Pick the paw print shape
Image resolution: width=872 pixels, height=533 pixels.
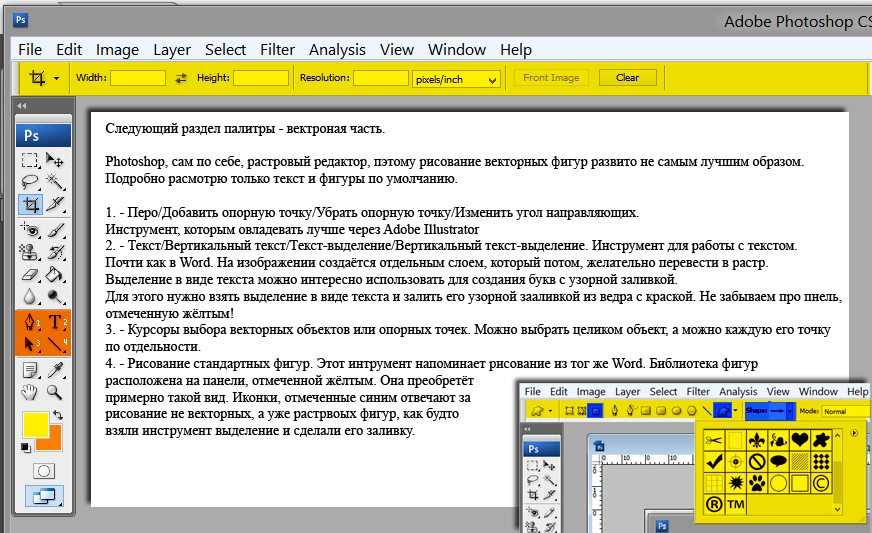point(757,483)
